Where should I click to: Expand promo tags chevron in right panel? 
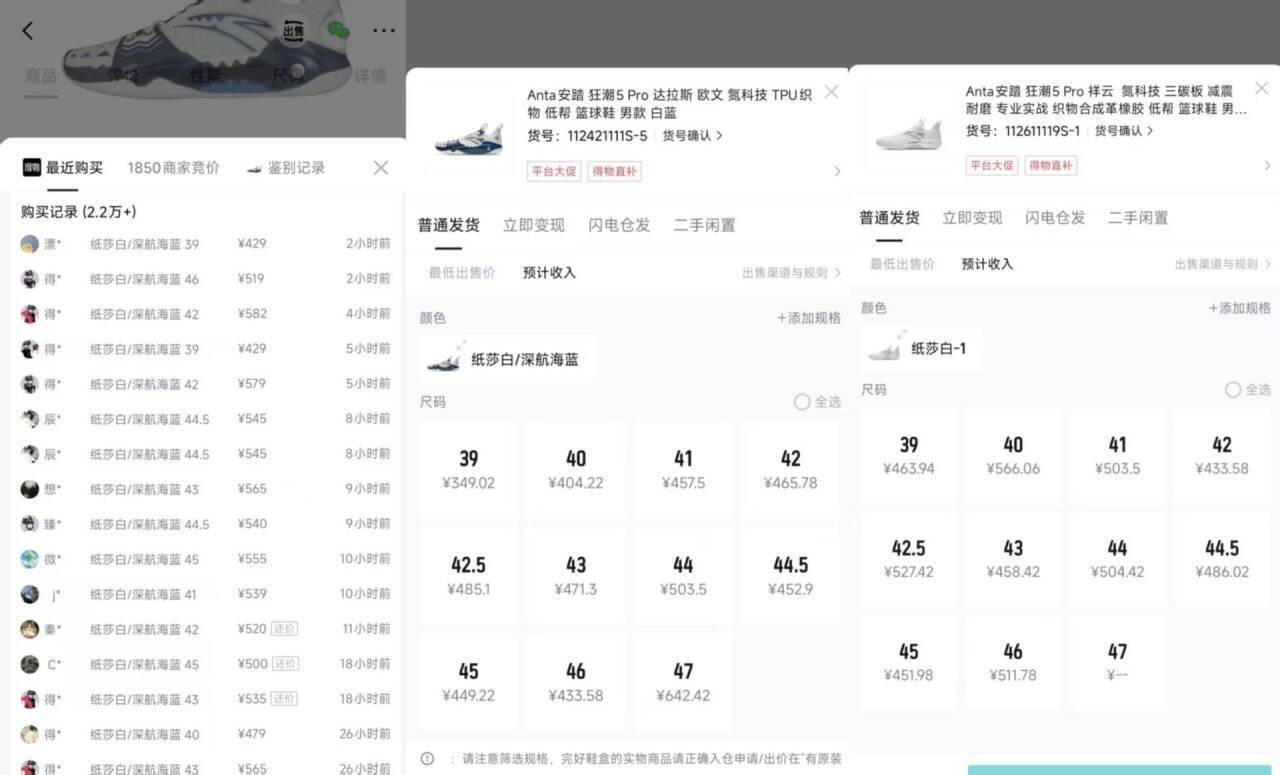[x=1267, y=165]
